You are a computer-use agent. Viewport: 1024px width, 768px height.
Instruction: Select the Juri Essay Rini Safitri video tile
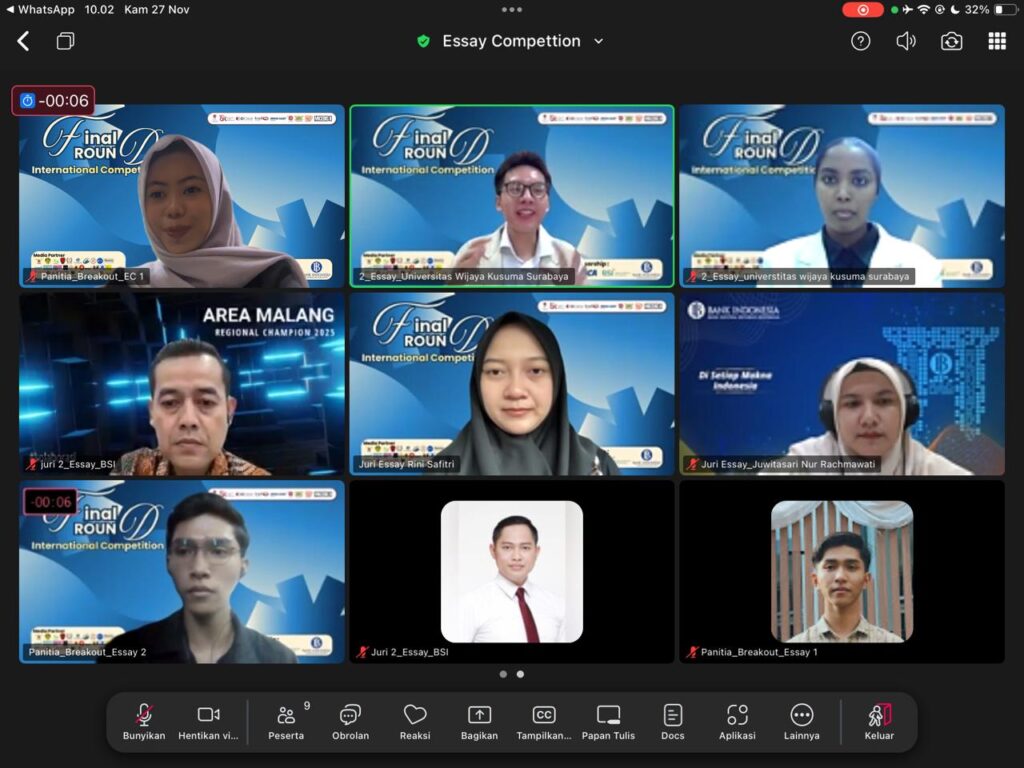511,384
